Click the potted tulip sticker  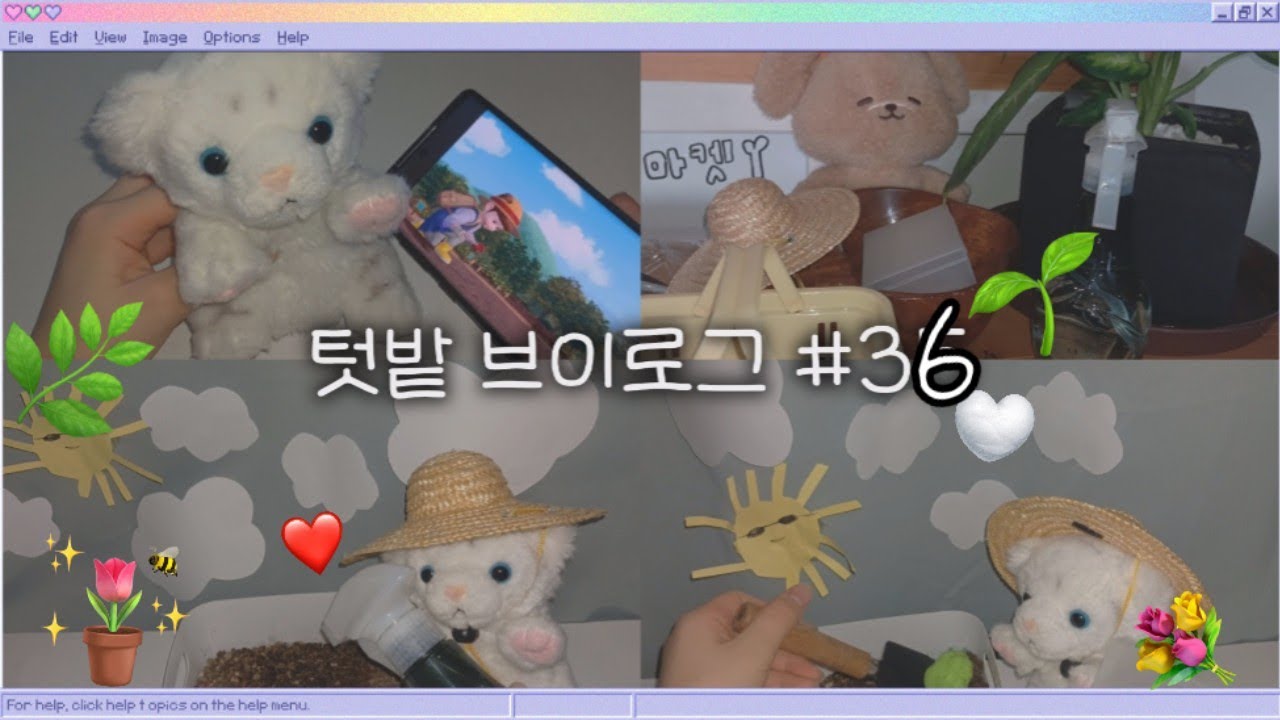113,620
